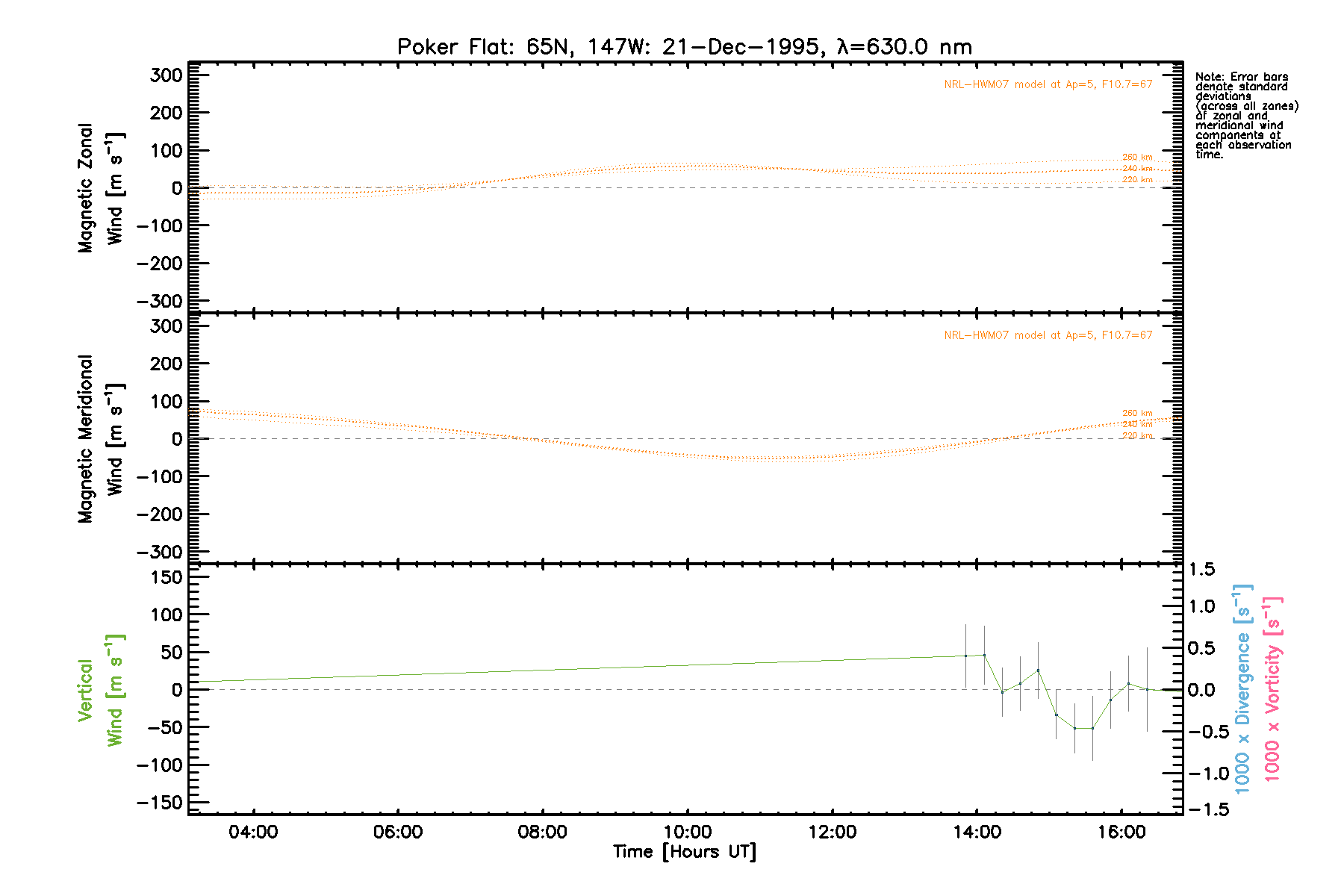
Task: Click the '260 km' label in meridional panel
Action: pyautogui.click(x=1137, y=414)
